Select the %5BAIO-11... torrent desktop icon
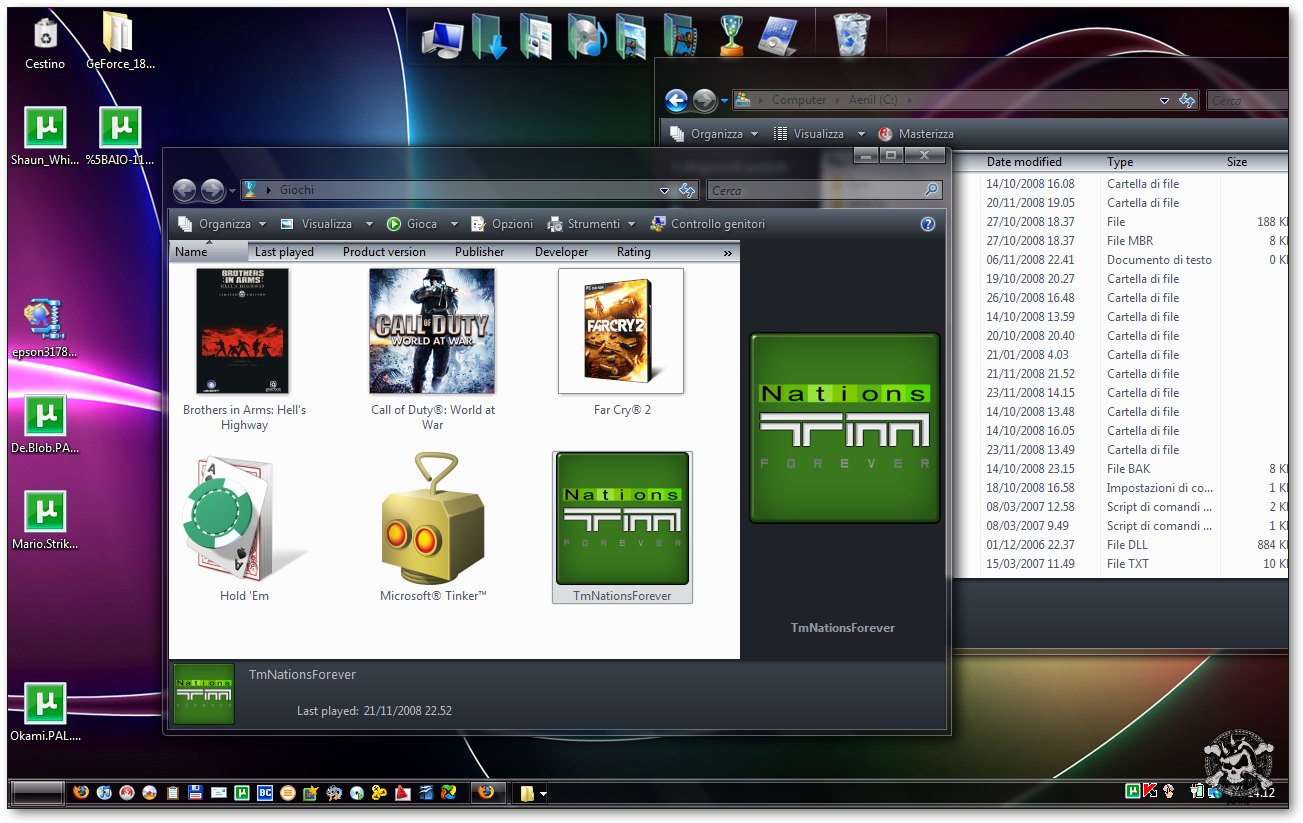The image size is (1303, 823). tap(120, 137)
